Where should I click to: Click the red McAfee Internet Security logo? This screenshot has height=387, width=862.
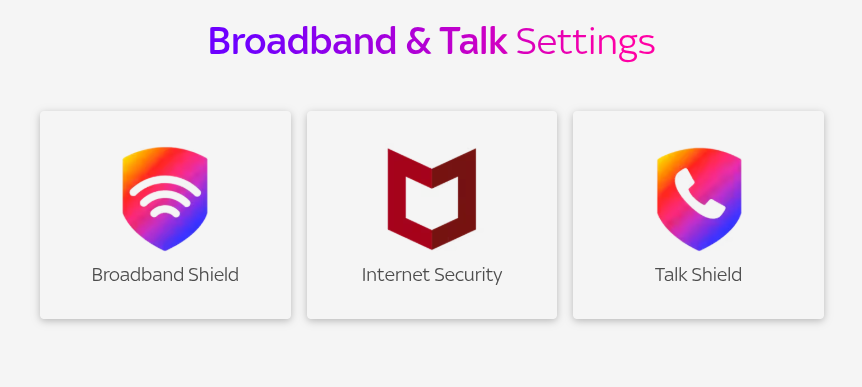(x=432, y=198)
